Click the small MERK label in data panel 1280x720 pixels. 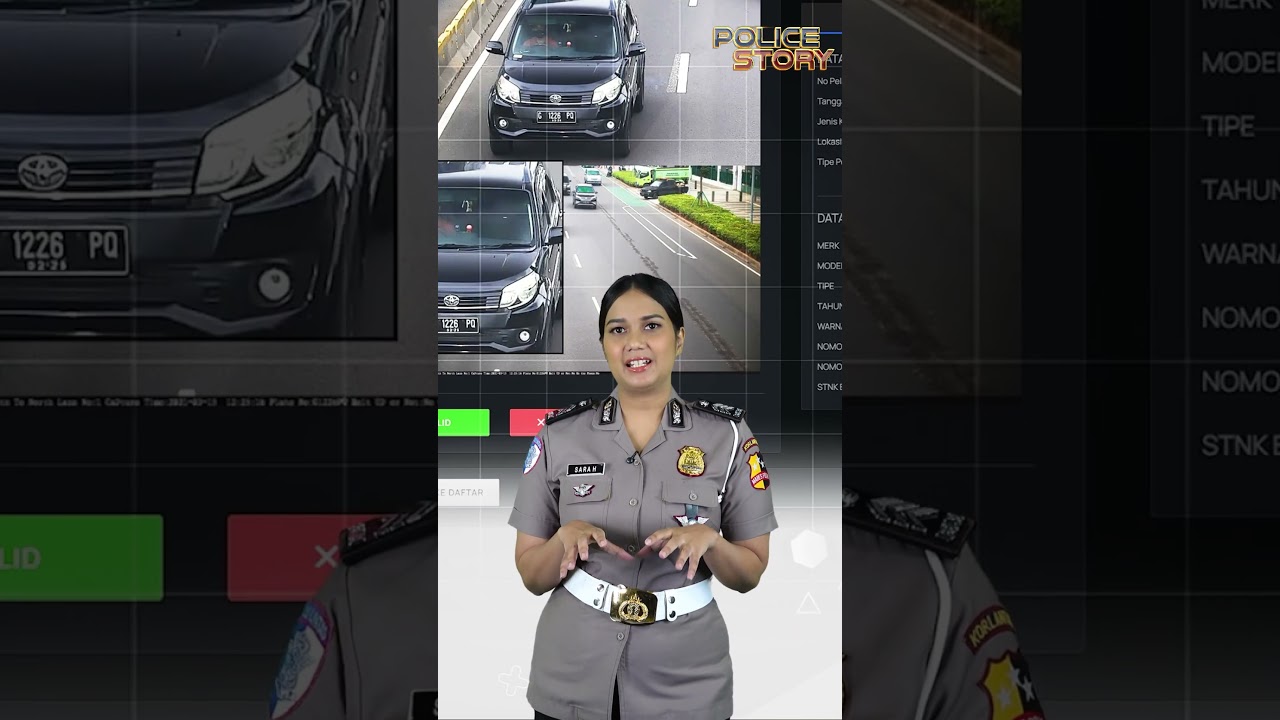click(828, 246)
